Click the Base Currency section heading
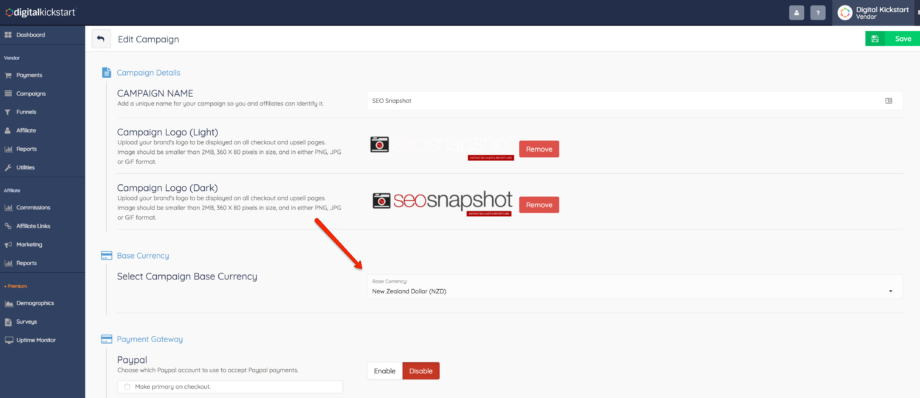The image size is (920, 398). pyautogui.click(x=143, y=256)
